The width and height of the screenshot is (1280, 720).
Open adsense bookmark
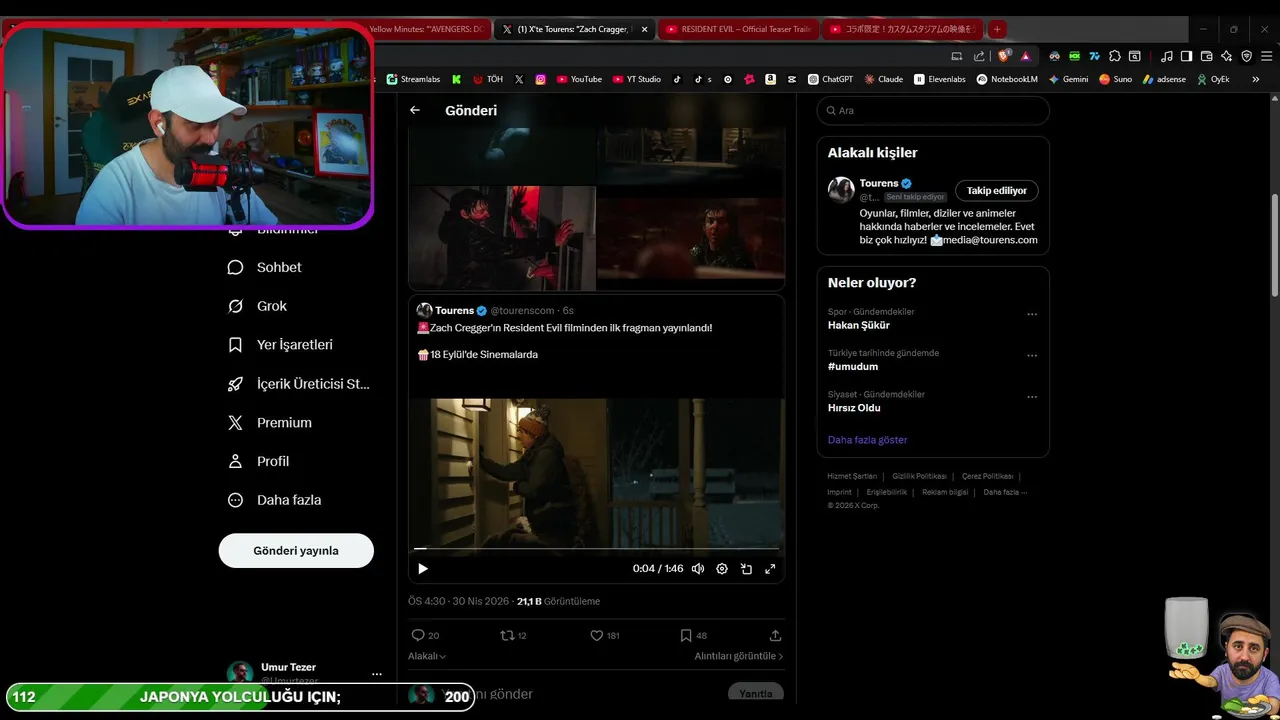coord(1164,79)
